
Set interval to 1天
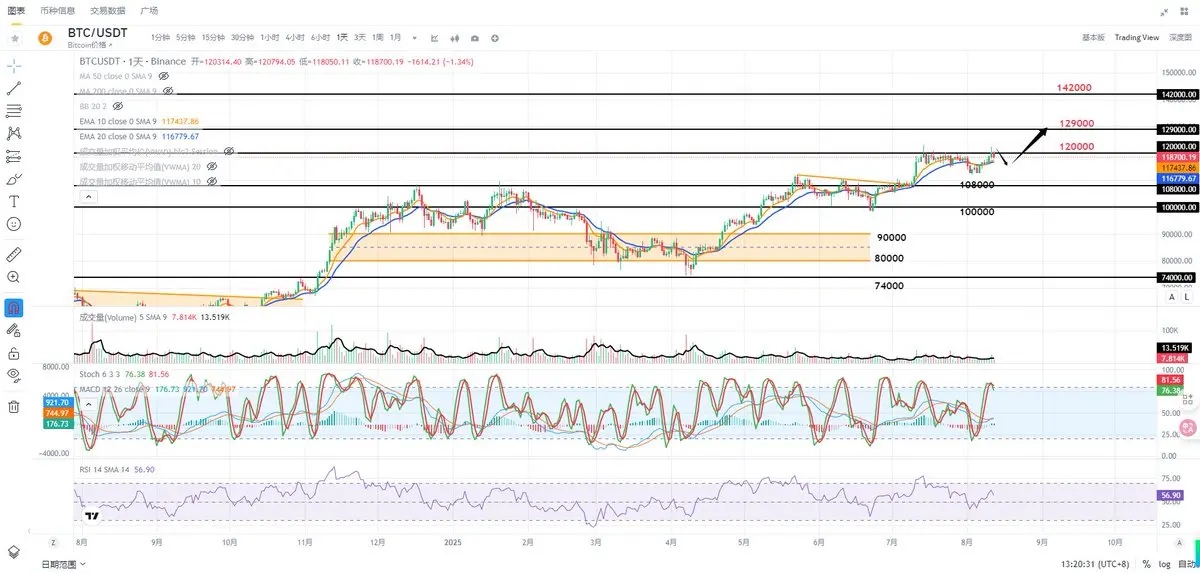[x=342, y=37]
